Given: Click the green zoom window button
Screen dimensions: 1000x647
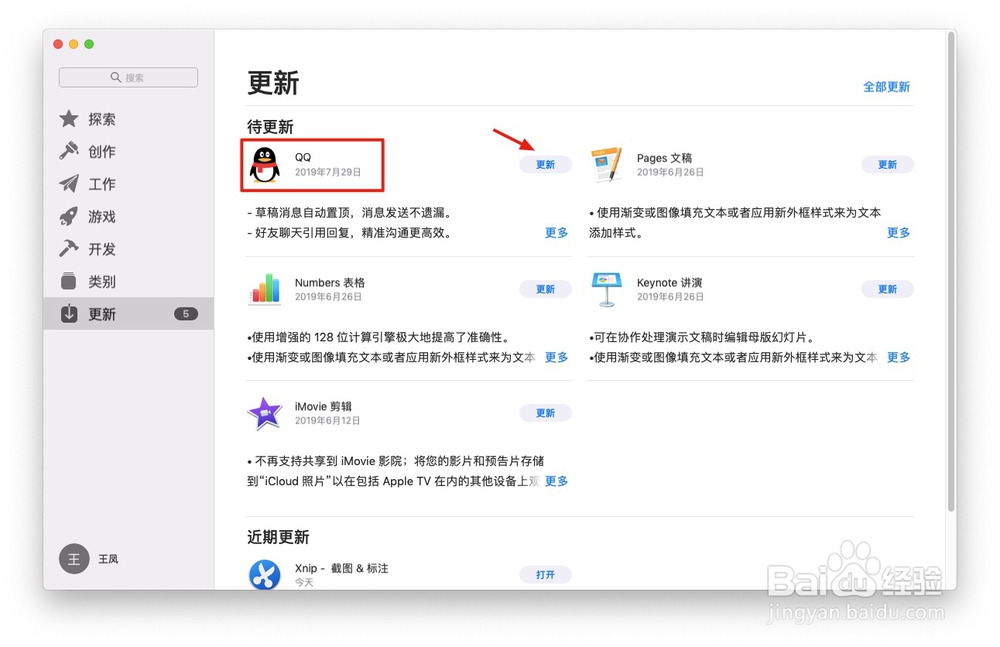Looking at the screenshot, I should (89, 44).
